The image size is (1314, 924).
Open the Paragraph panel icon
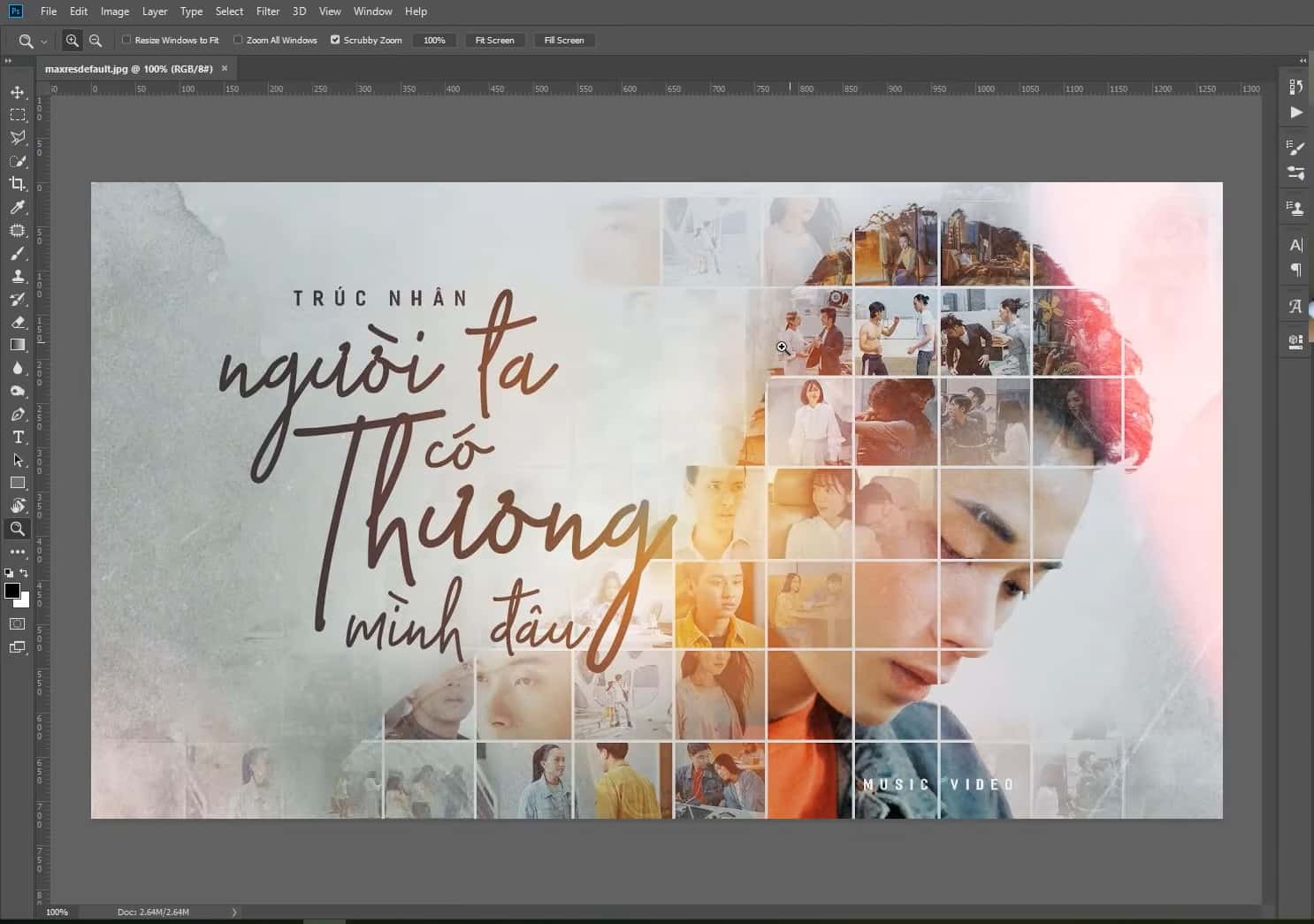click(1295, 270)
